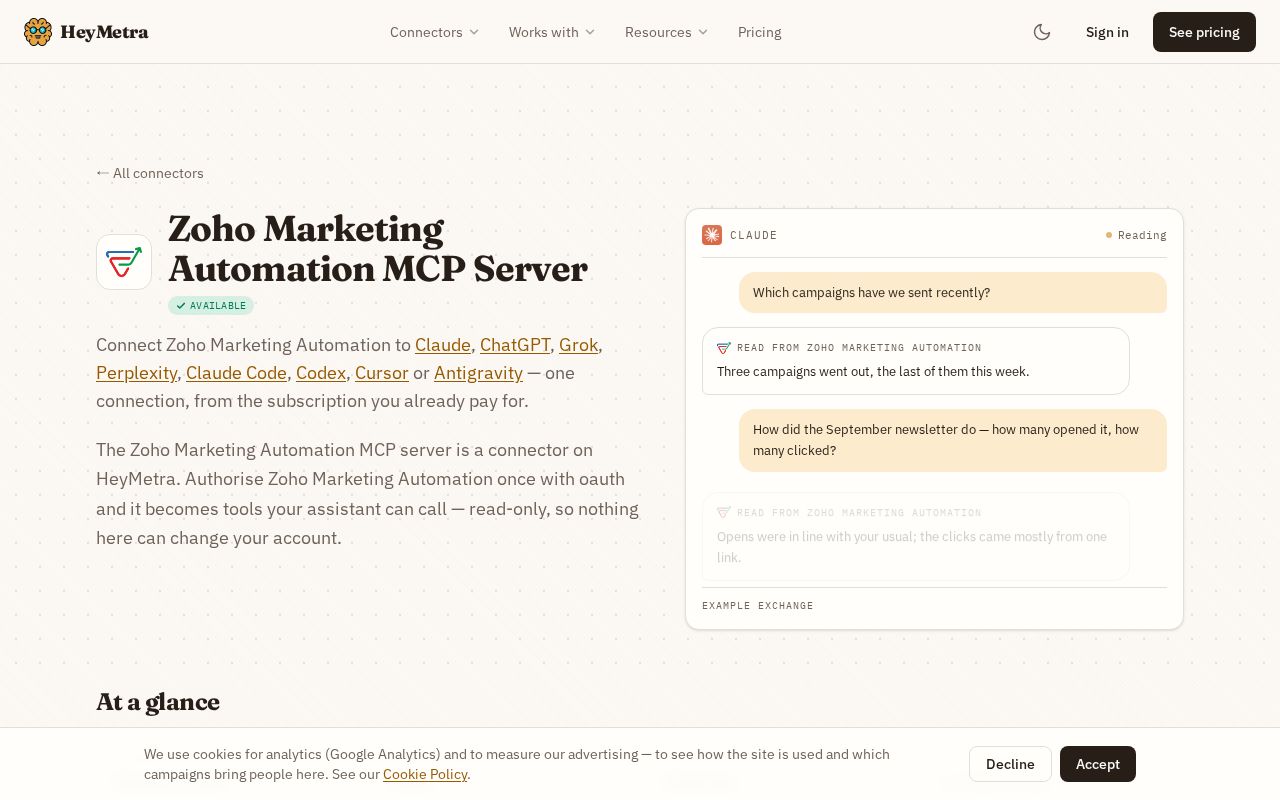Open the Pricing nav item
Screen dimensions: 1280x800
[x=760, y=32]
